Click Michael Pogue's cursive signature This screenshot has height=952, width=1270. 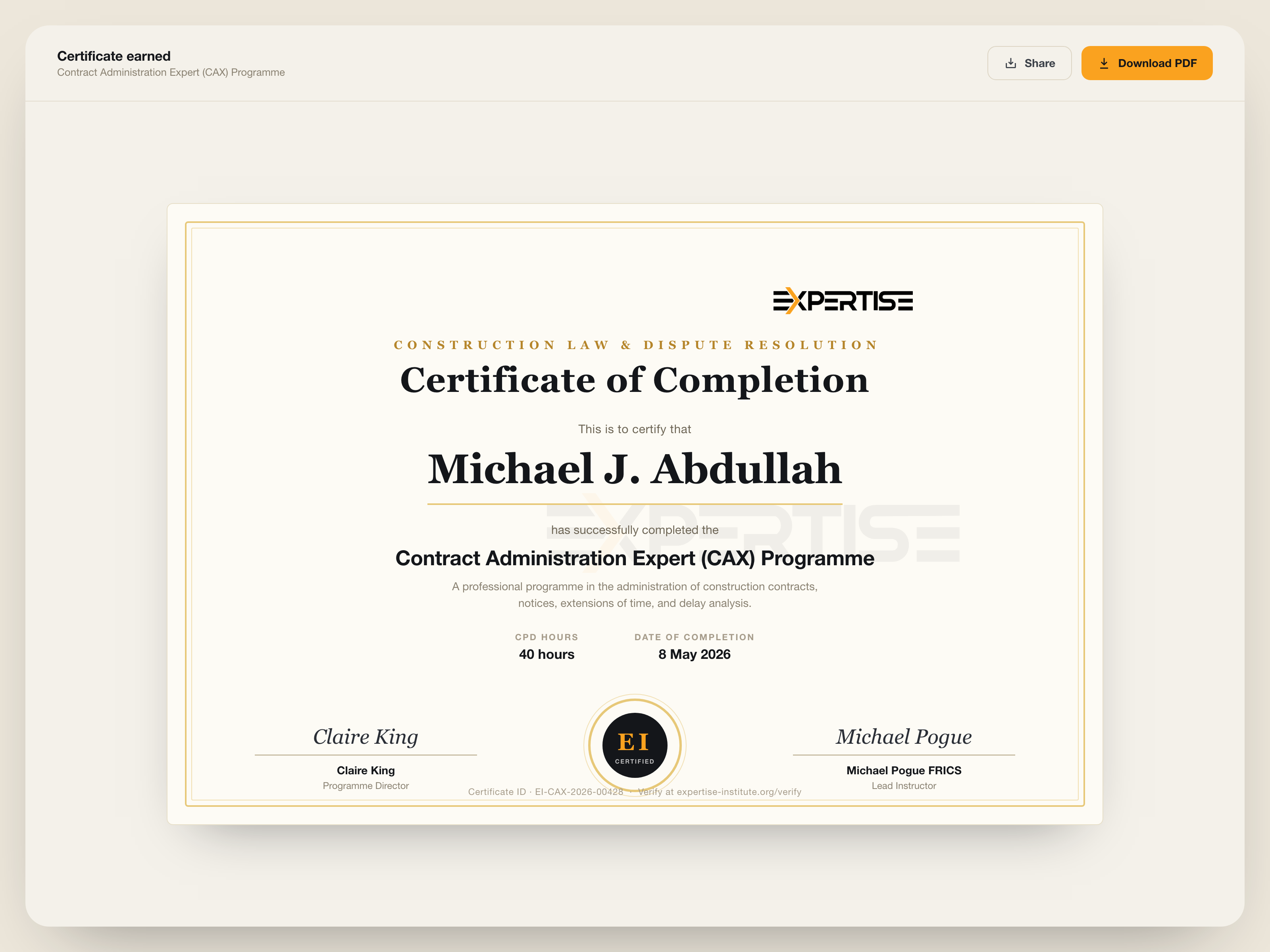pyautogui.click(x=904, y=737)
